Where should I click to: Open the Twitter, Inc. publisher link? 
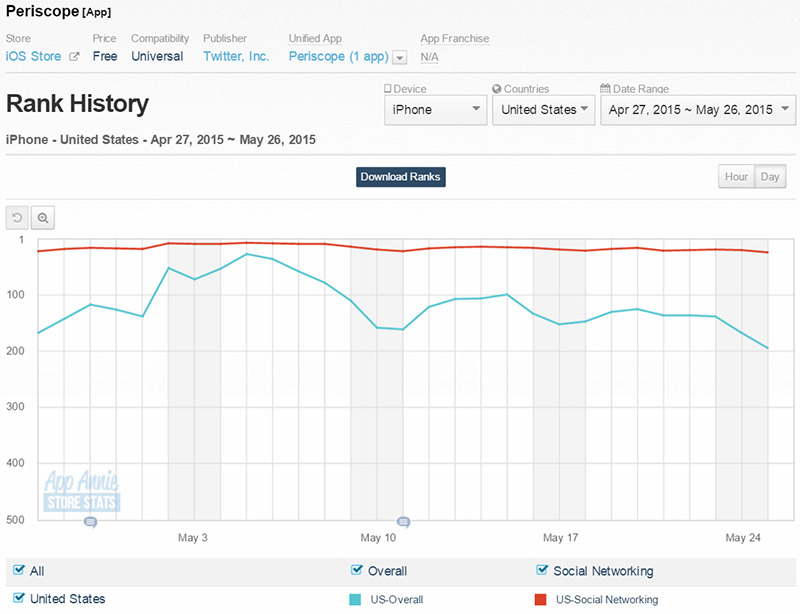coord(236,56)
